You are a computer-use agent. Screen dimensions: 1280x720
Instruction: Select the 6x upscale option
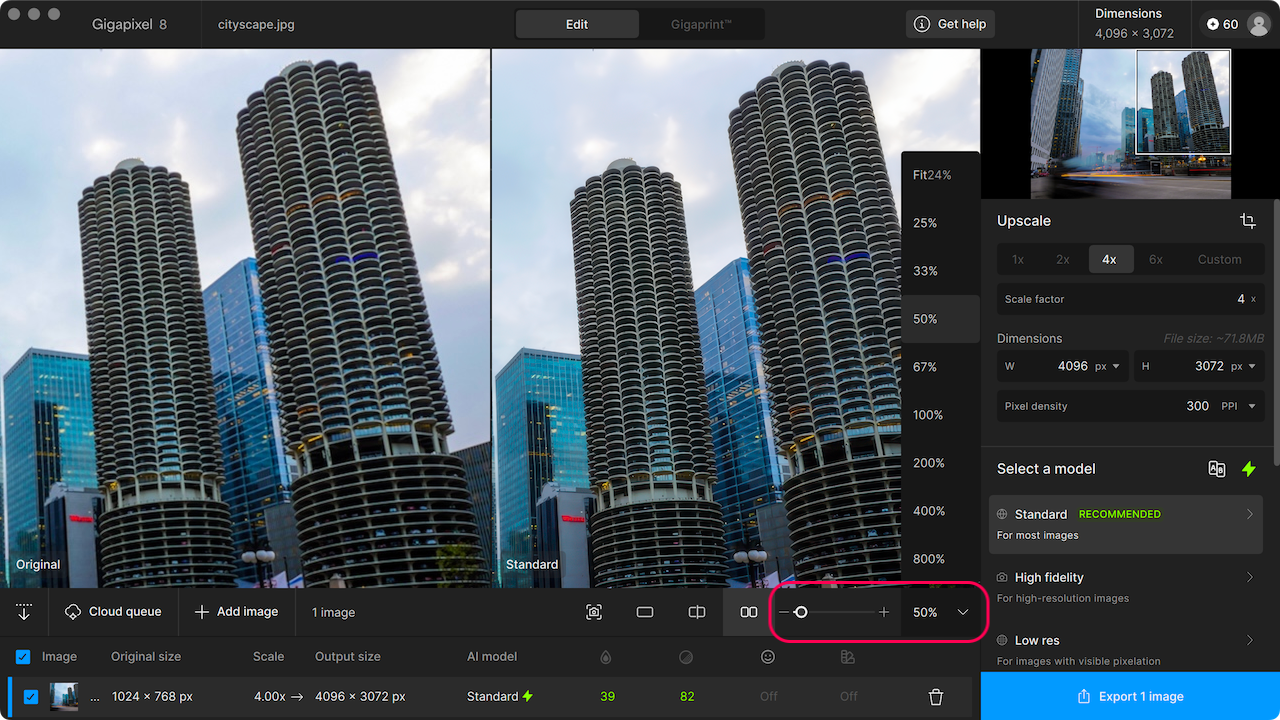coord(1156,259)
